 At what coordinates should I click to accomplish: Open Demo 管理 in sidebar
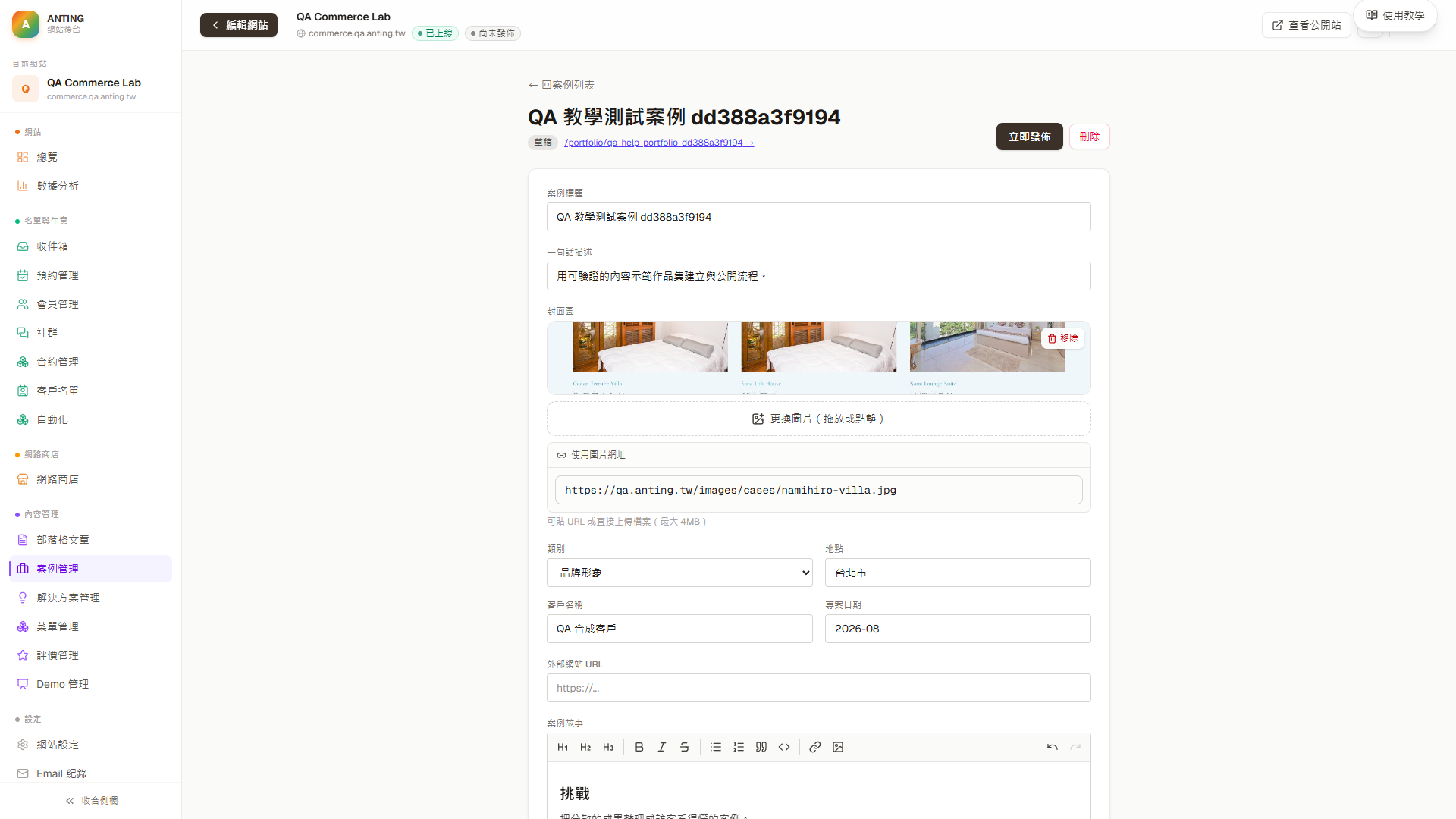tap(91, 684)
